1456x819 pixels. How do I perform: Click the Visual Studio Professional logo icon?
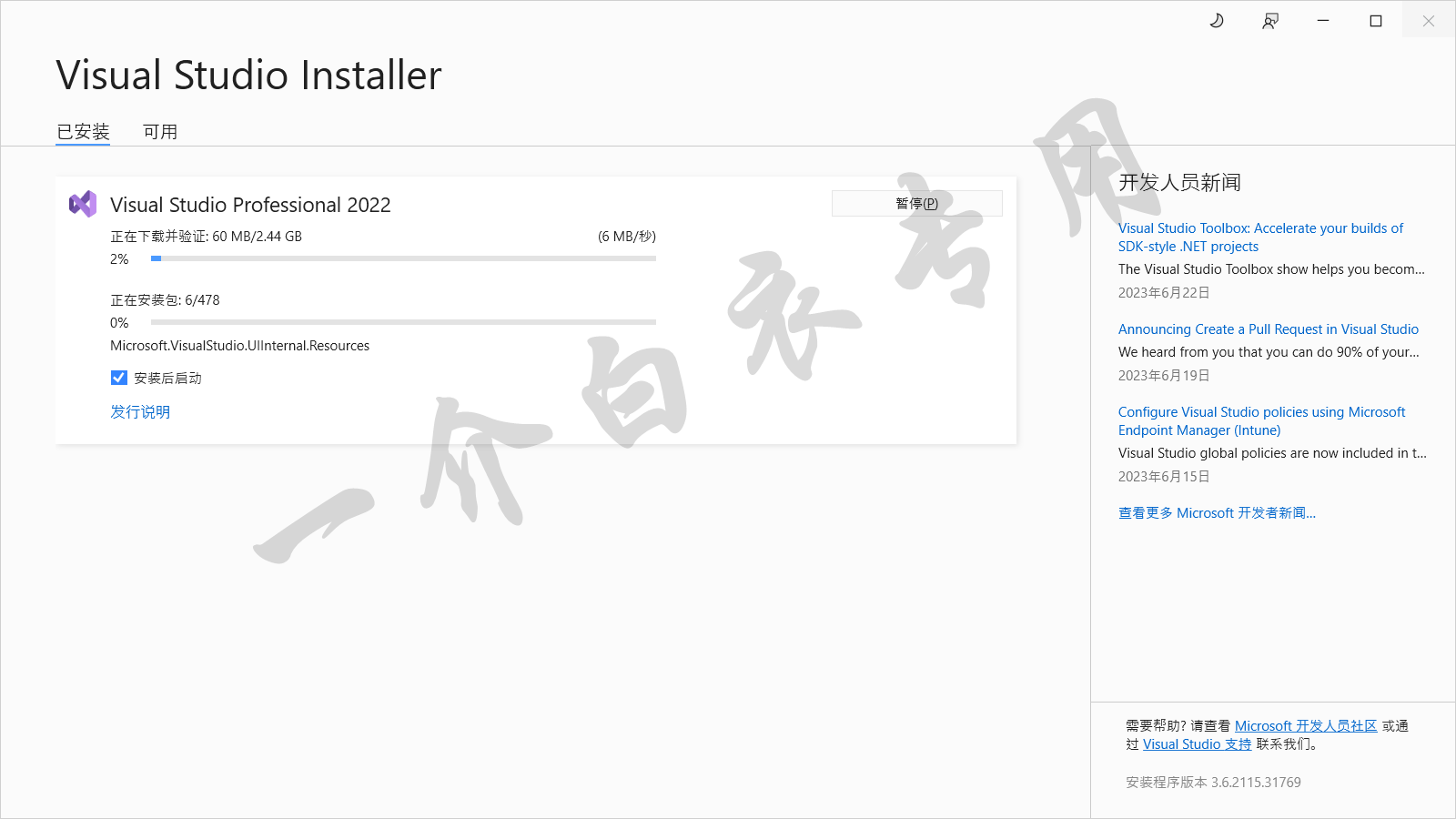83,204
